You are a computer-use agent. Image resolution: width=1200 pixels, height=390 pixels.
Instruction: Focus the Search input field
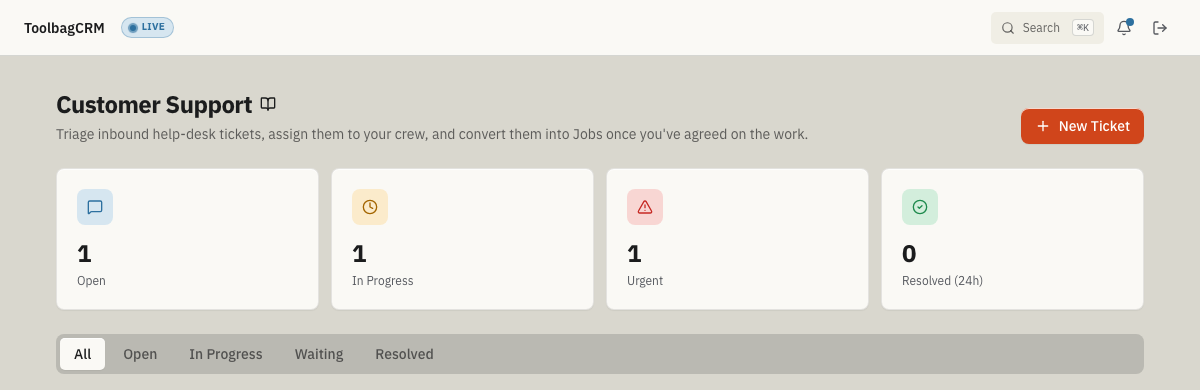click(1047, 28)
